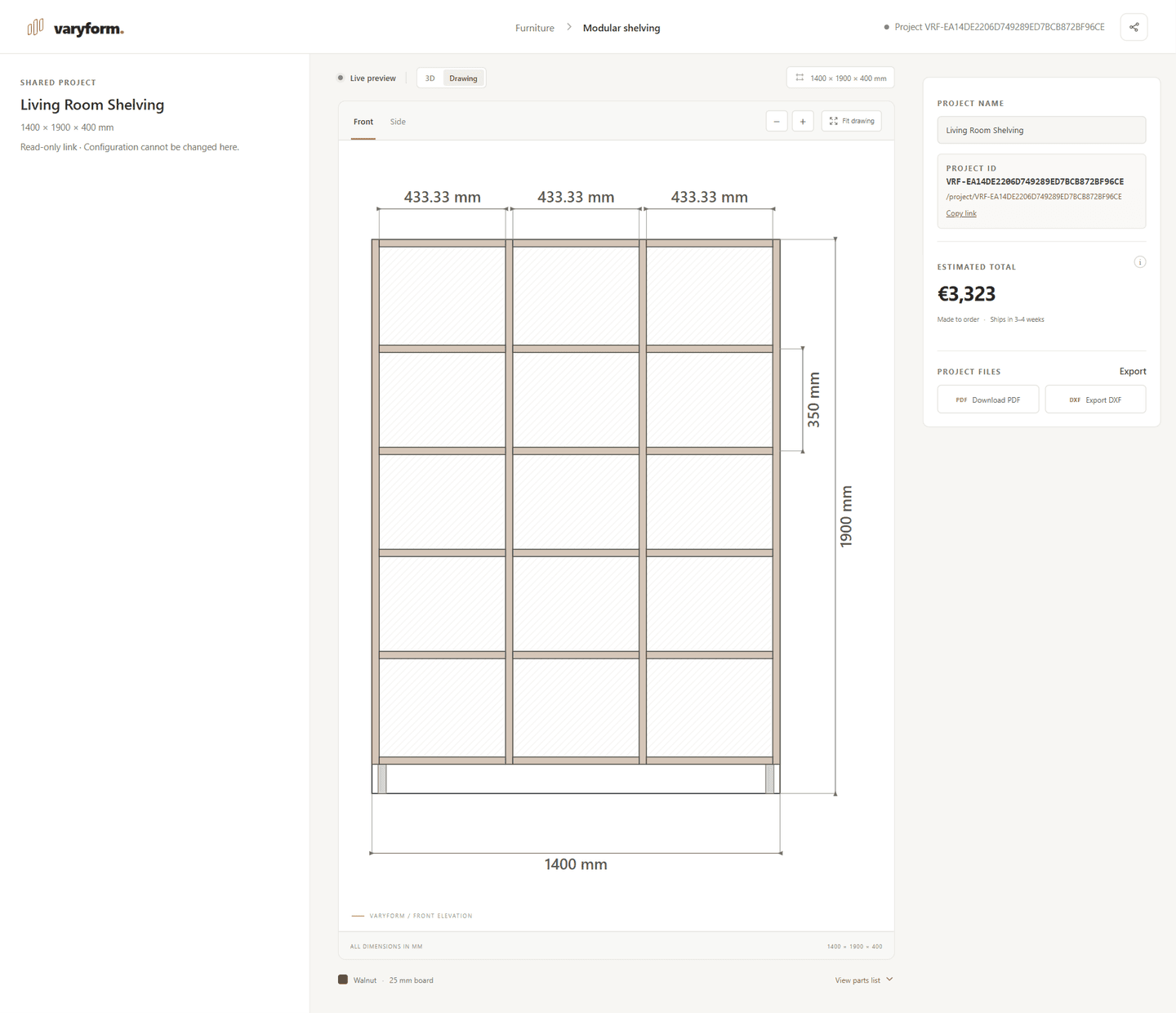Open the share project icon button
The height and width of the screenshot is (1013, 1176).
1134,27
